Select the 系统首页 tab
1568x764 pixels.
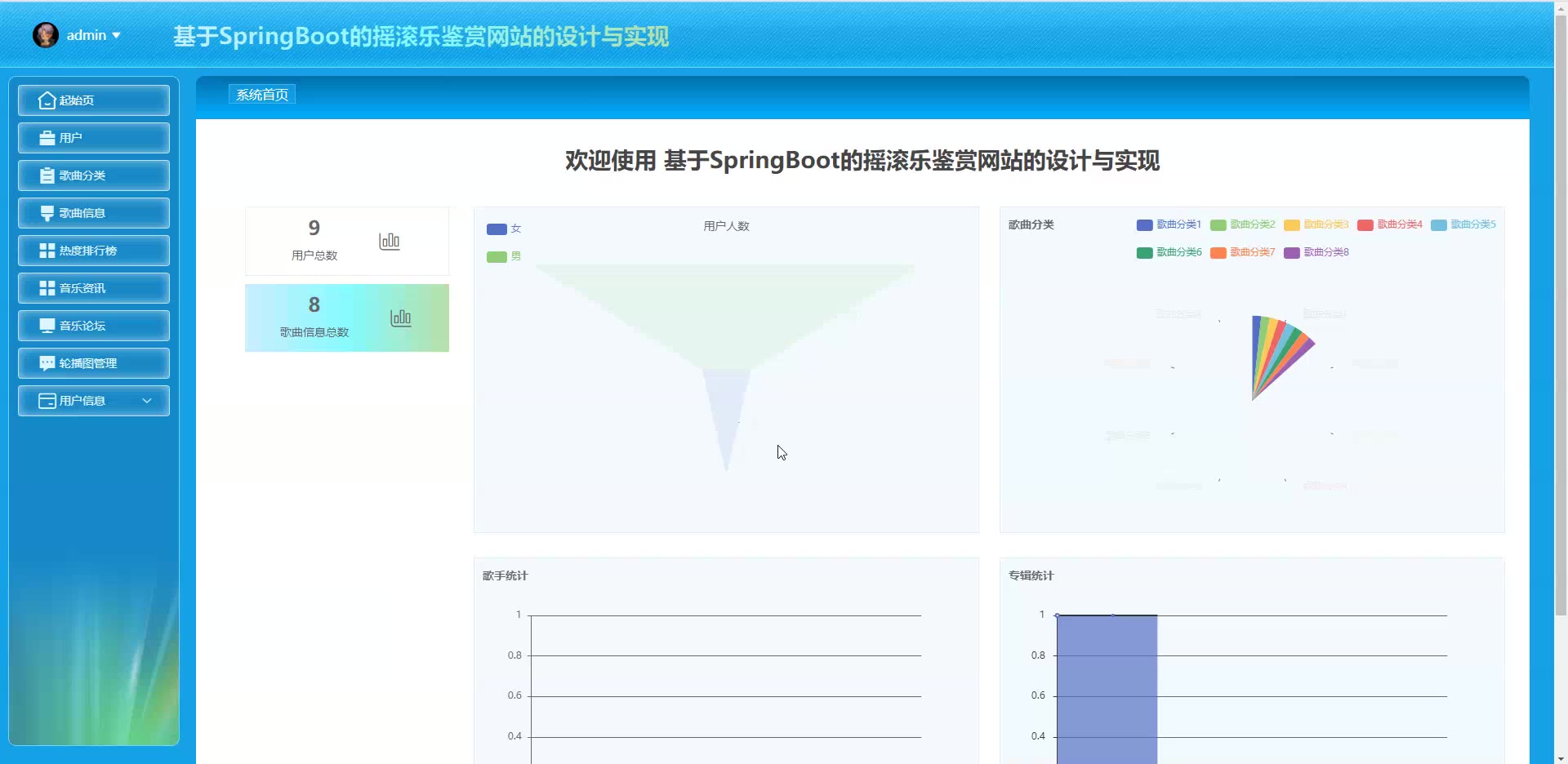(262, 95)
